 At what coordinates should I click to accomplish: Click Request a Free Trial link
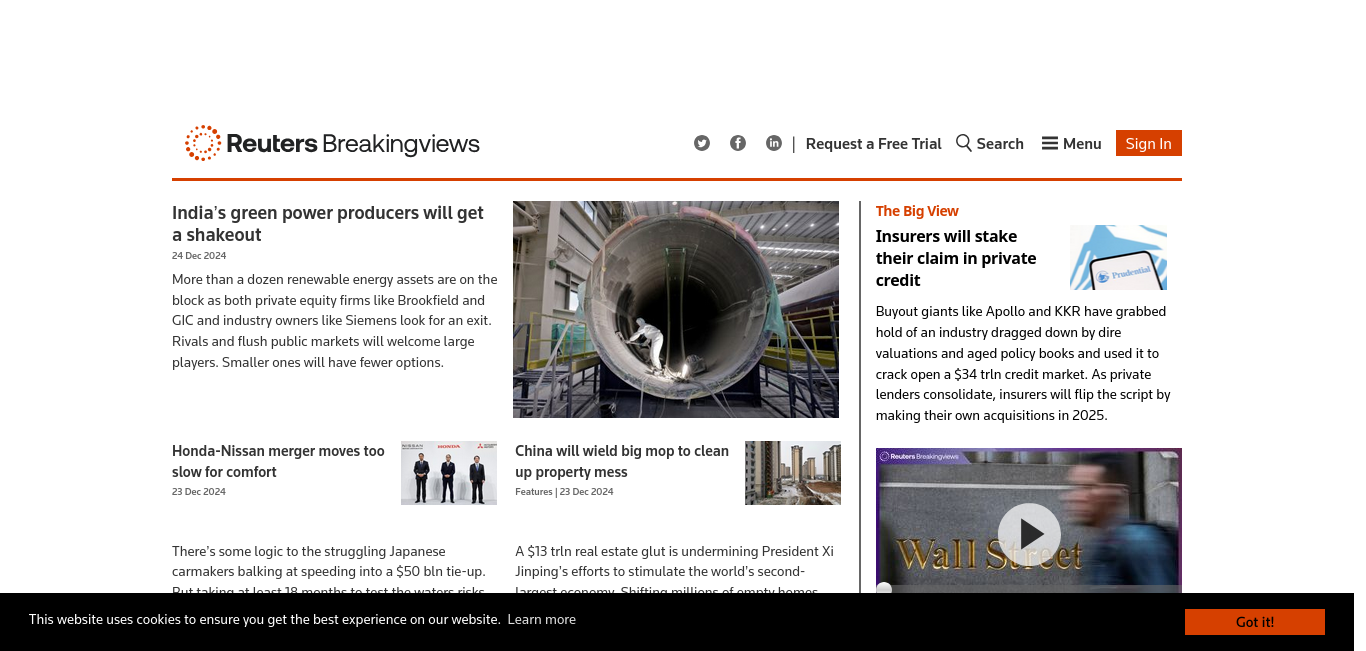tap(874, 143)
